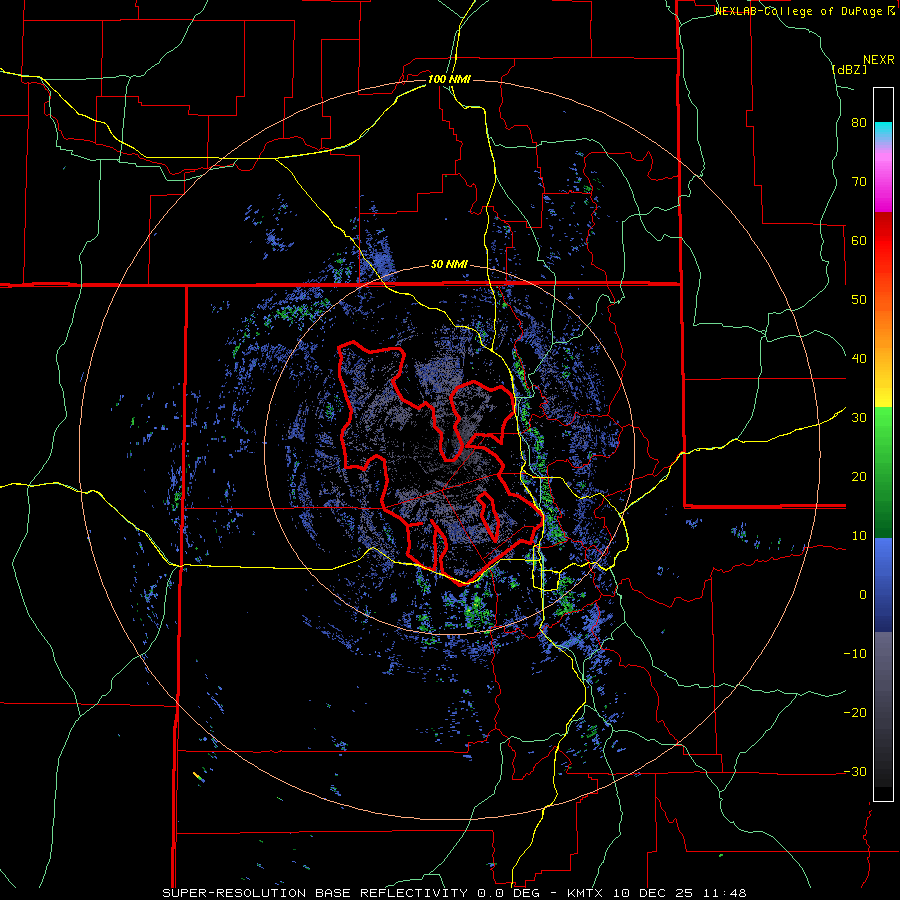Click the -30 value on the dBZ scale
Screen dimensions: 900x900
pos(855,771)
